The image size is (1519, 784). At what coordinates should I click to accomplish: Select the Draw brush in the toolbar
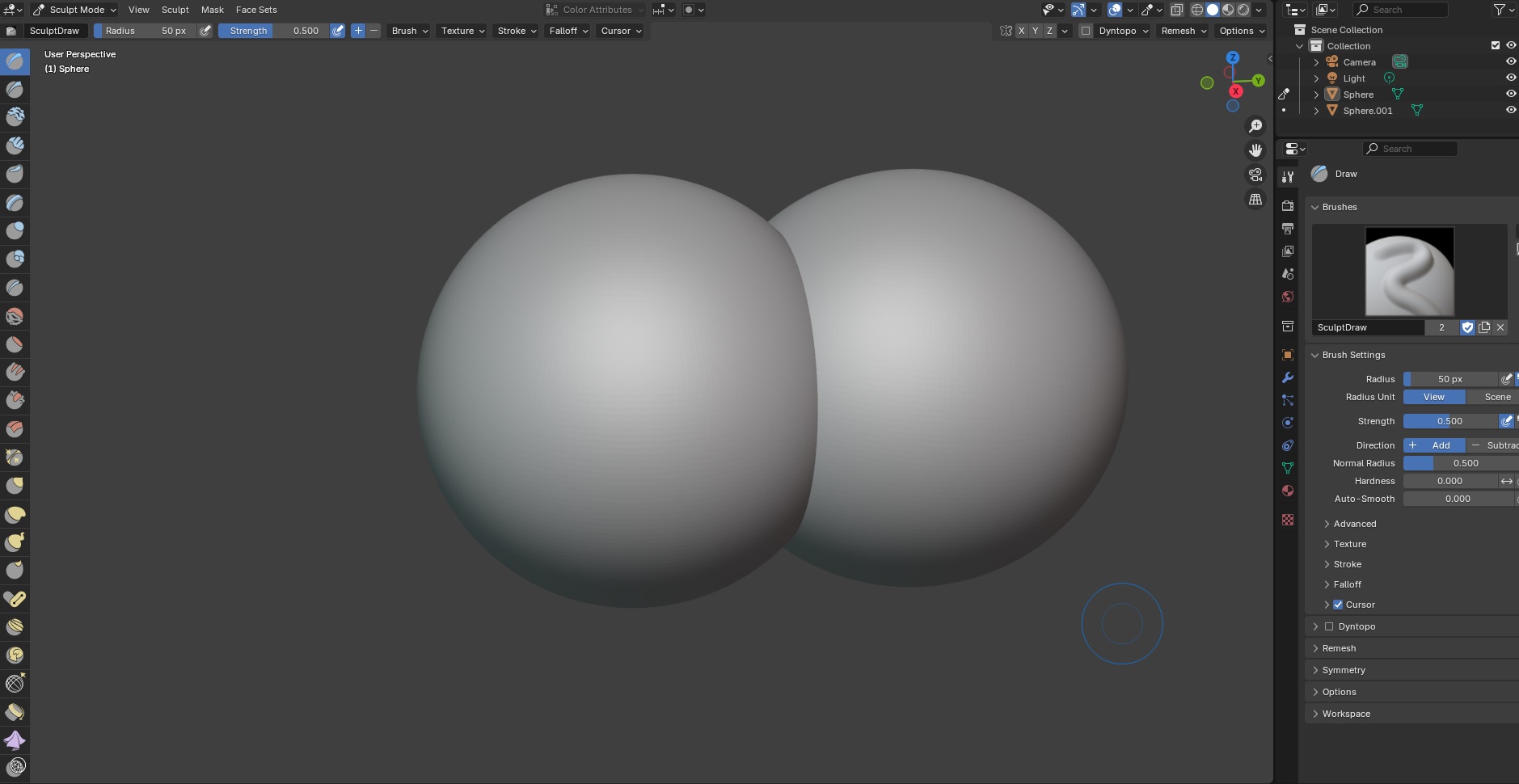click(15, 61)
